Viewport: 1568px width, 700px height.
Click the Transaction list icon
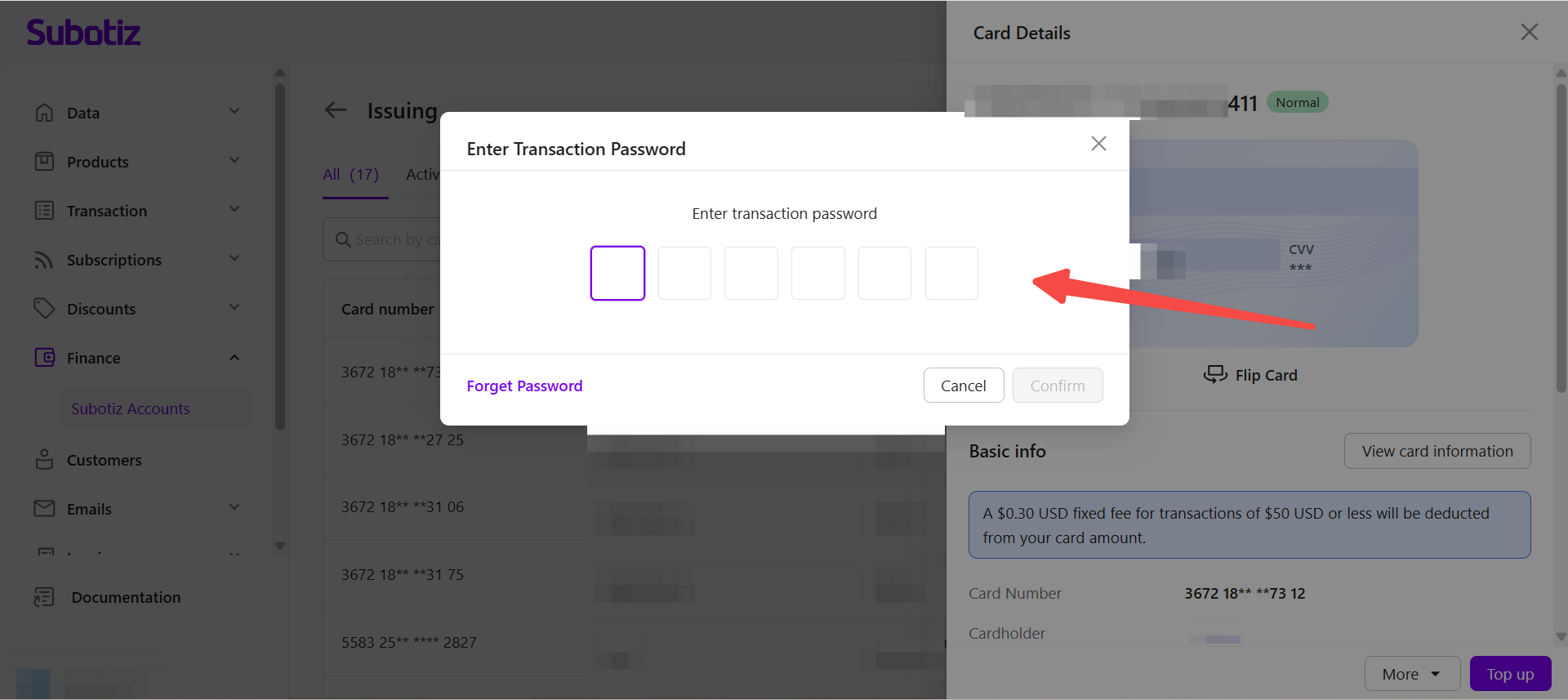coord(44,211)
